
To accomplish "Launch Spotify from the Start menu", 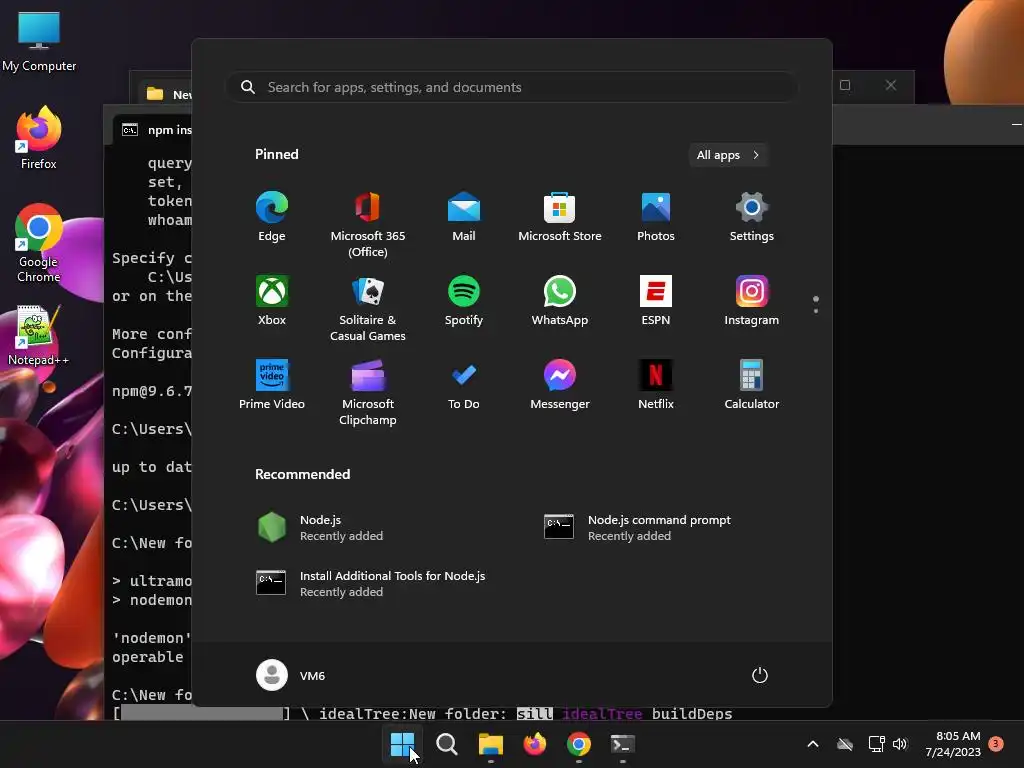I will tap(464, 301).
